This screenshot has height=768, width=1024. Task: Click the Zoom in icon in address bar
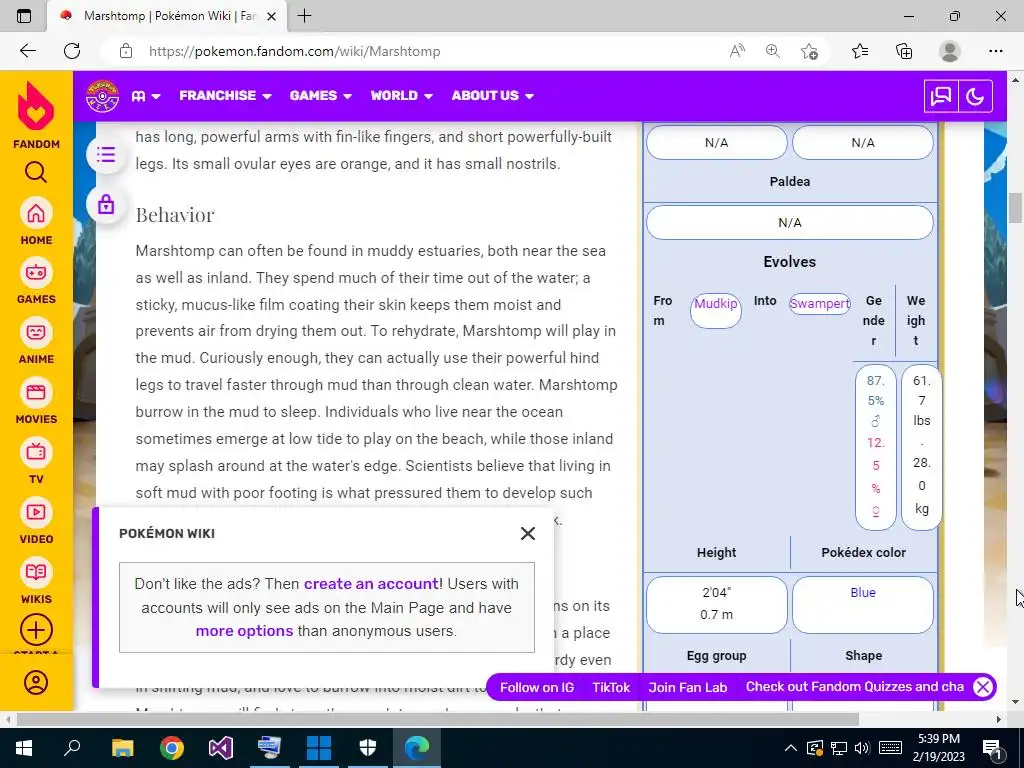[773, 51]
